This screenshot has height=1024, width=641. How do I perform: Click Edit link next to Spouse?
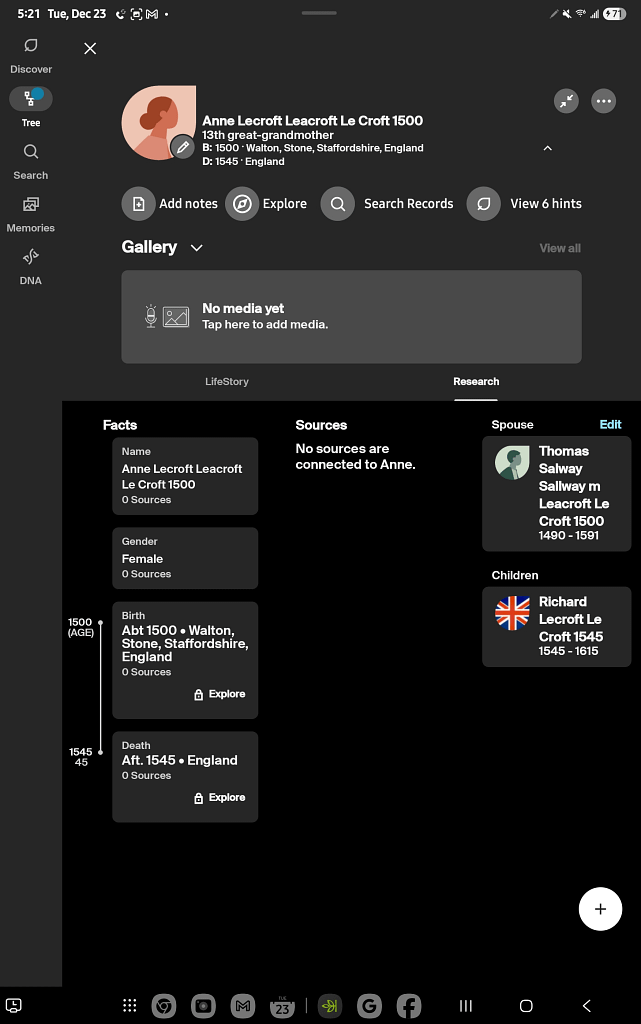[610, 424]
